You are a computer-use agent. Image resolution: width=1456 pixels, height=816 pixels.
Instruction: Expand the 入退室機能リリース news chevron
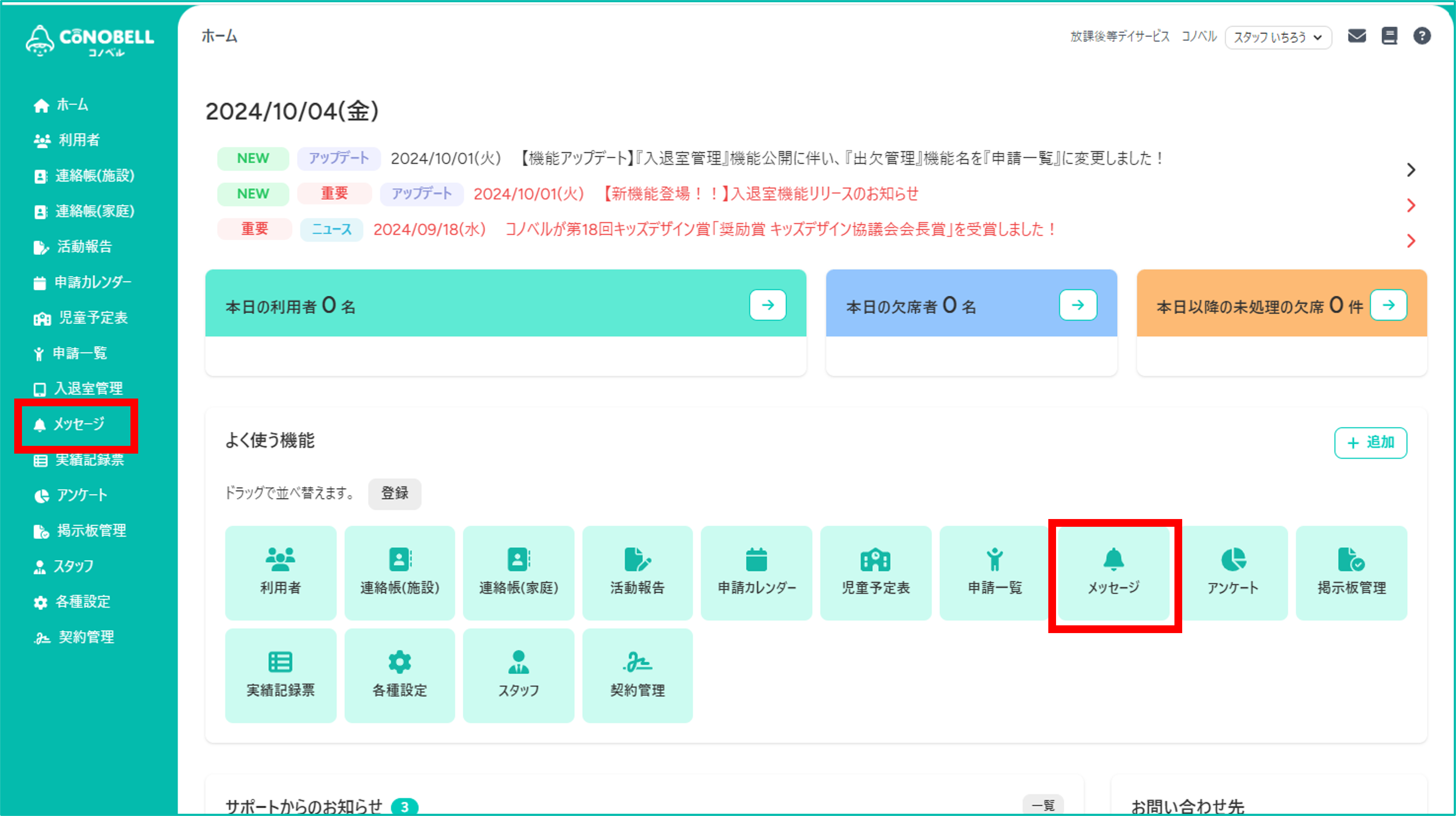pyautogui.click(x=1411, y=205)
